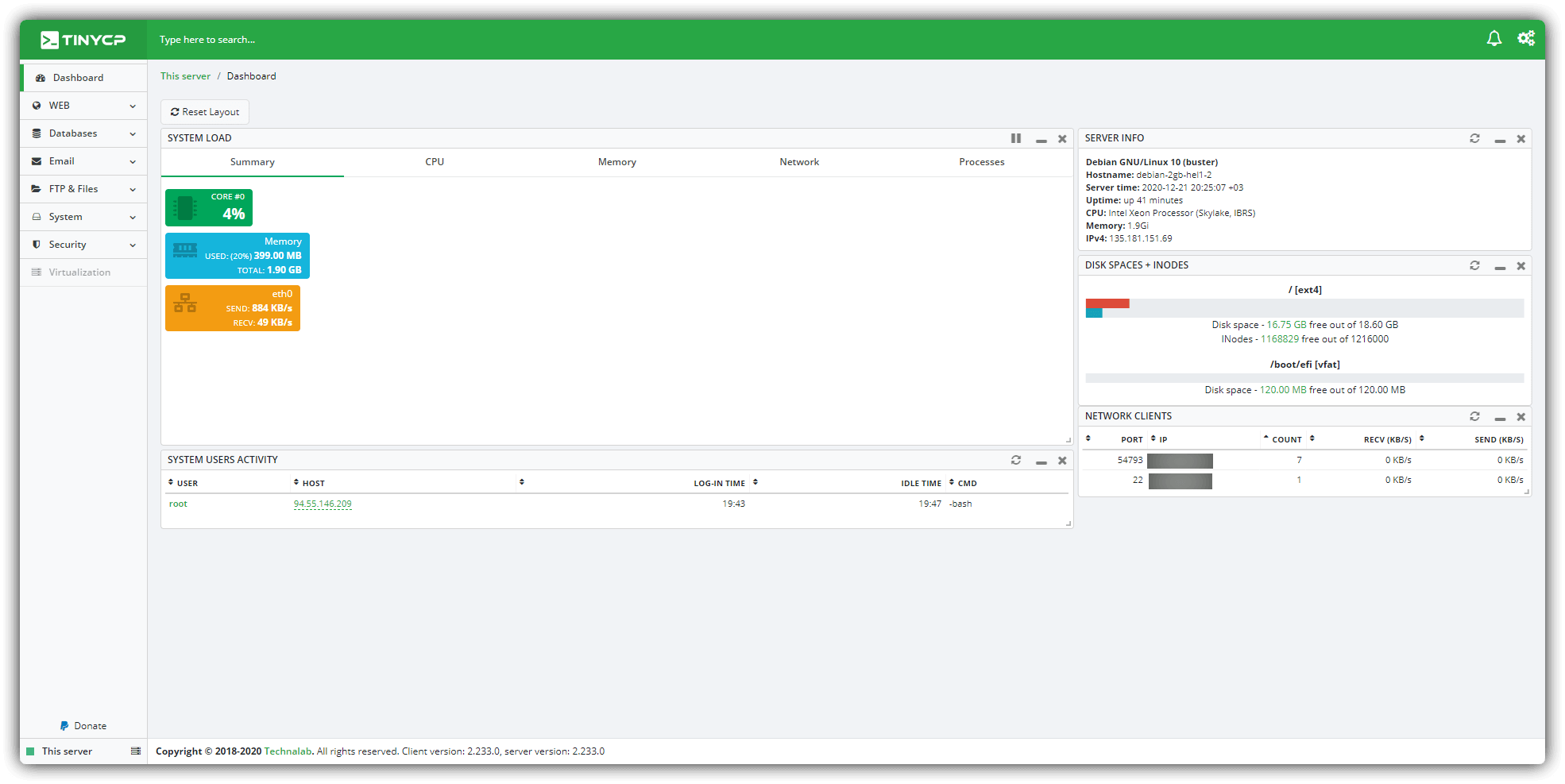Expand the Email sidebar menu
Screen dimensions: 1565x784
(x=83, y=161)
